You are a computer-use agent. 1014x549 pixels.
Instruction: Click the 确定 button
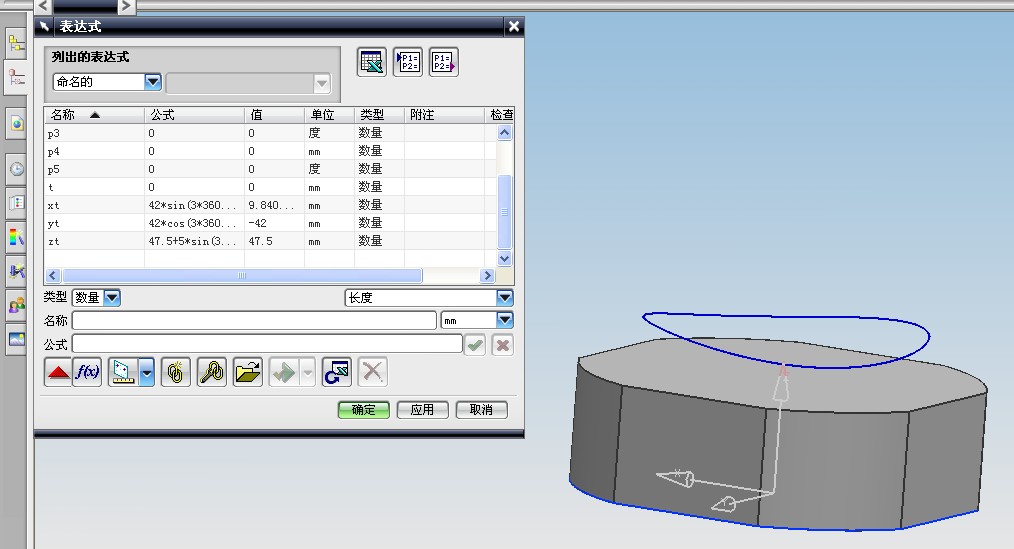[363, 410]
